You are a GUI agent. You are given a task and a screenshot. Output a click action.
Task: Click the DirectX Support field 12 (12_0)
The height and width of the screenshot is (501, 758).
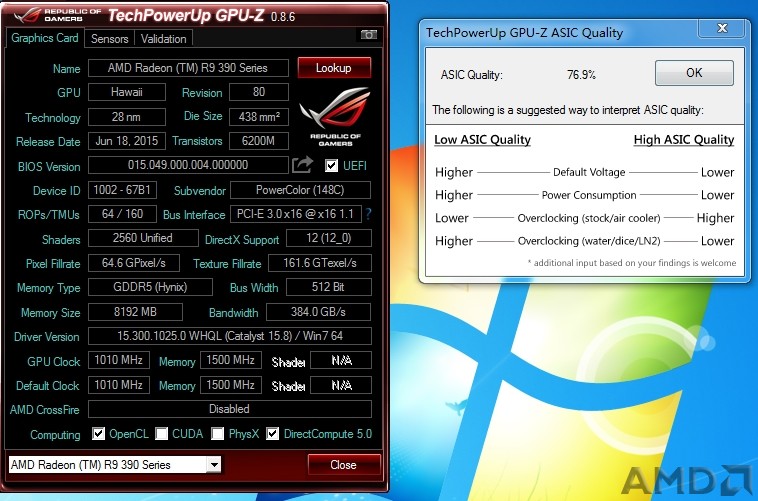click(329, 238)
